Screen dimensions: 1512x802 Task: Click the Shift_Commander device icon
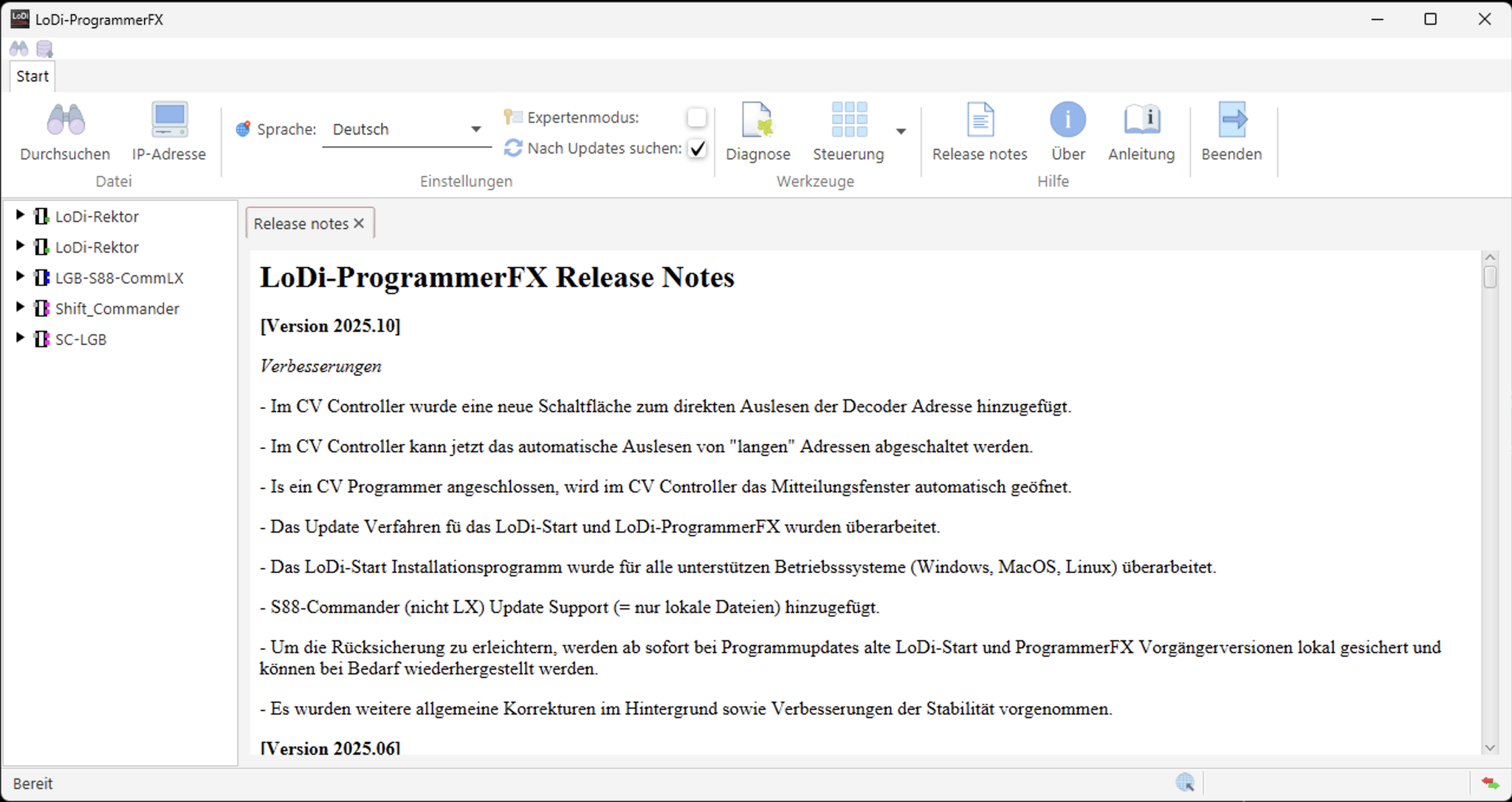tap(42, 308)
